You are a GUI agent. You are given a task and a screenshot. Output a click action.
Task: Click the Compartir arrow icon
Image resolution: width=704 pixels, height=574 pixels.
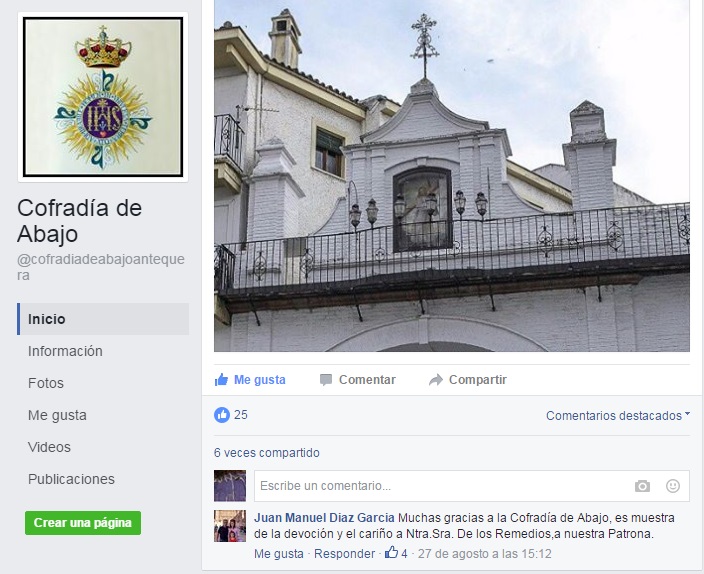coord(436,380)
